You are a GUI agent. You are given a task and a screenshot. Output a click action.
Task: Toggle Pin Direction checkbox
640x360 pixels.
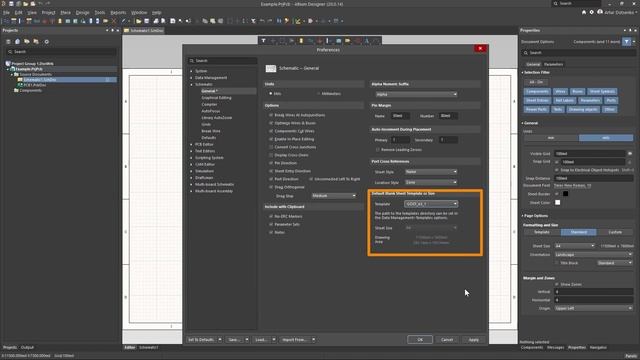[271, 163]
